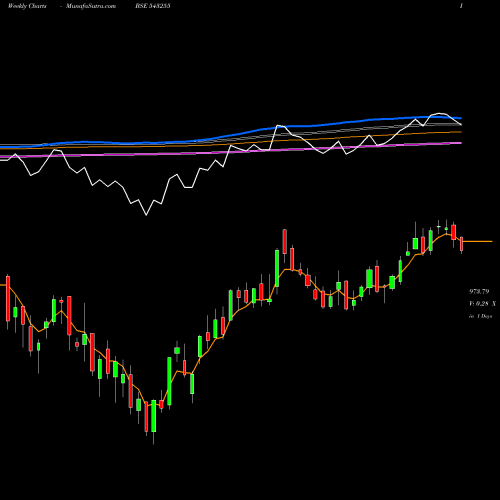Screen dimensions: 500x500
Task: Click the tallest red candlestick at the chart peak
Action: click(x=285, y=242)
